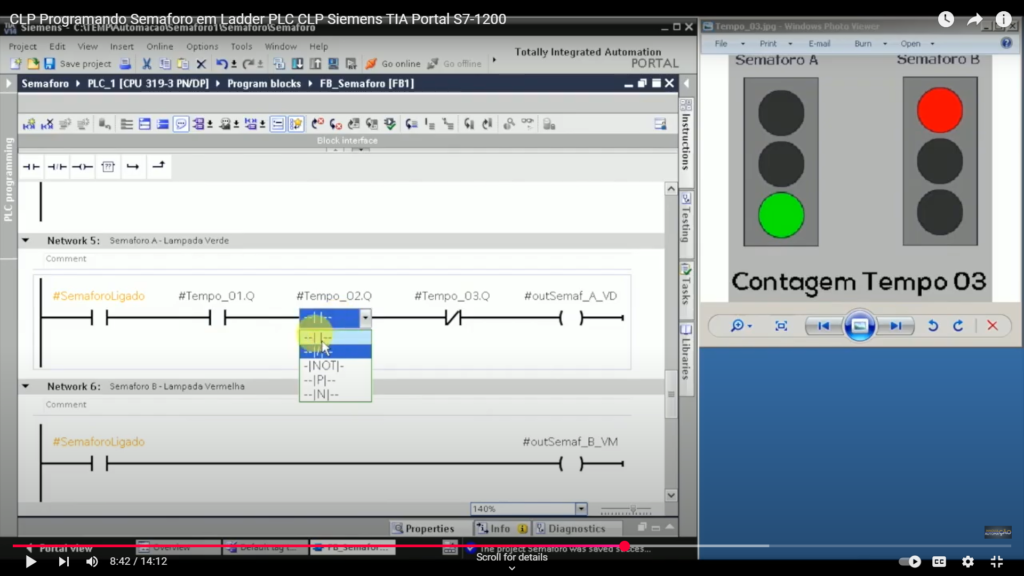This screenshot has height=576, width=1024.
Task: Click the new project icon in toolbar
Action: [16, 63]
